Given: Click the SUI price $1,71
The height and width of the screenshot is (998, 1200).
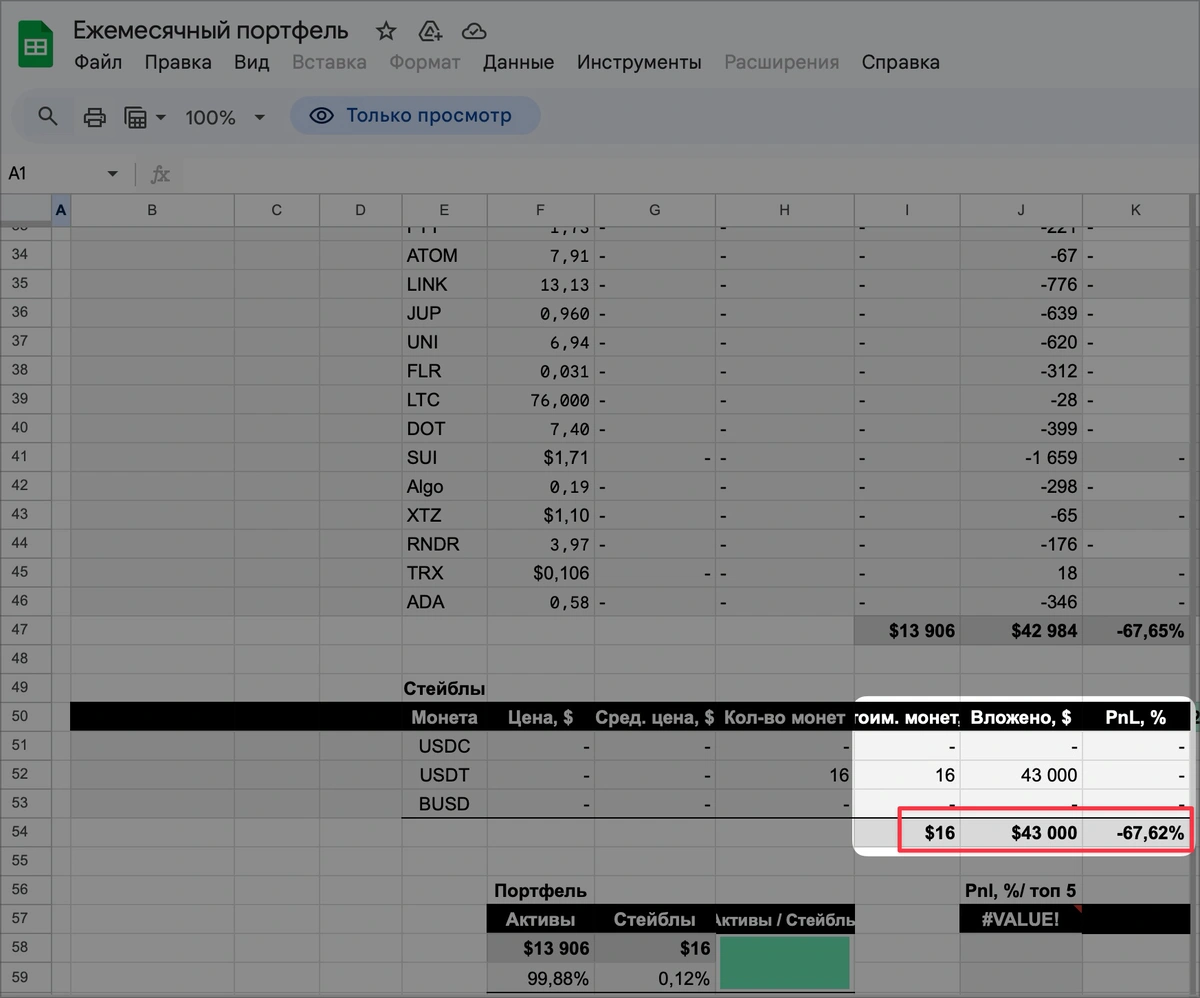Looking at the screenshot, I should [x=541, y=458].
